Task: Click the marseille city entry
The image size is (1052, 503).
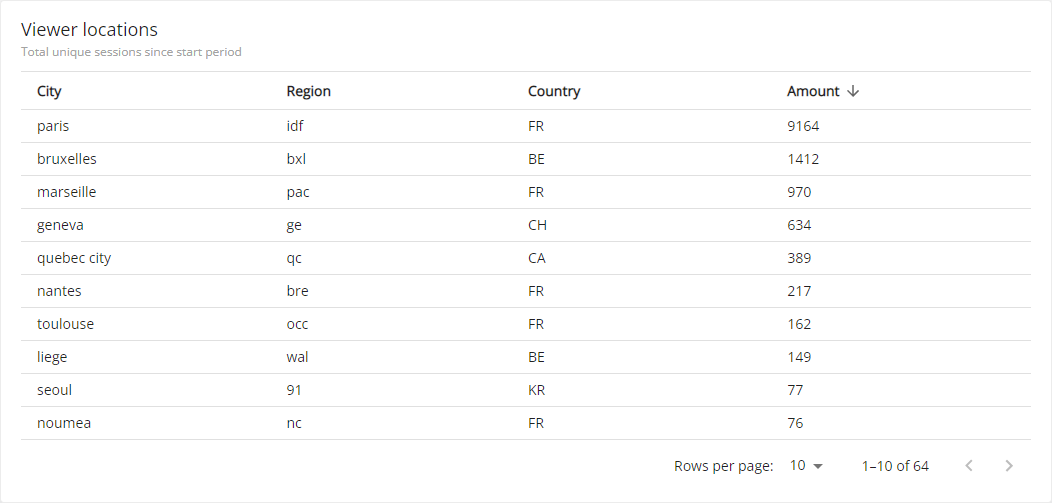Action: coord(66,192)
